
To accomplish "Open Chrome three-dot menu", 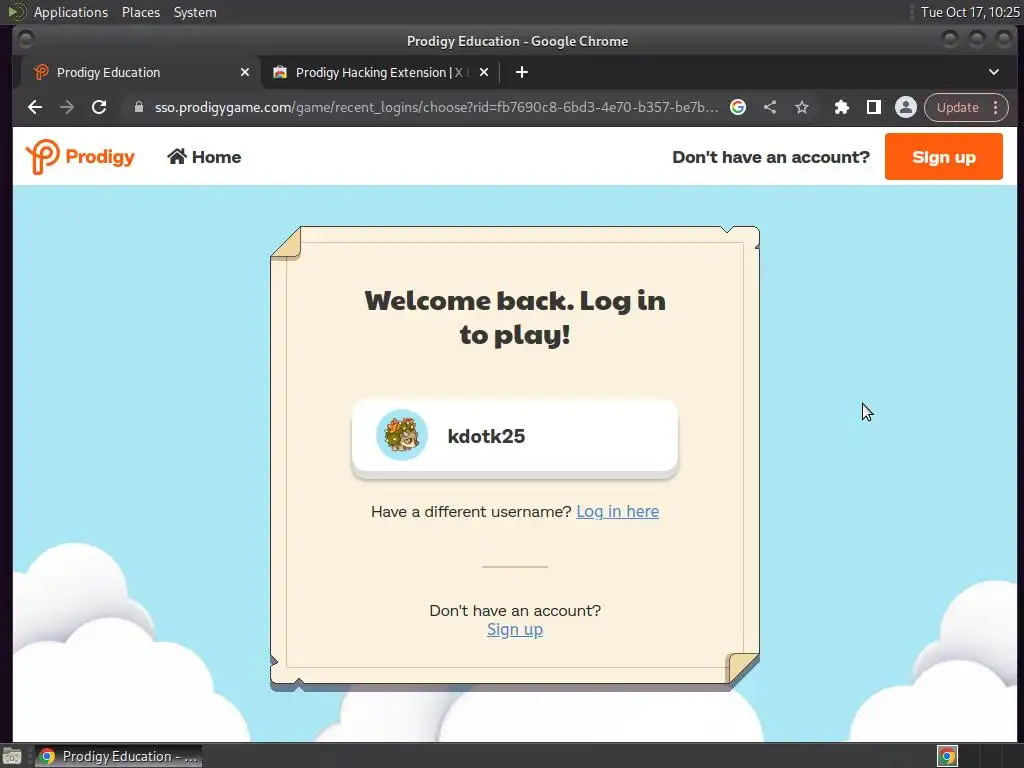I will tap(995, 107).
